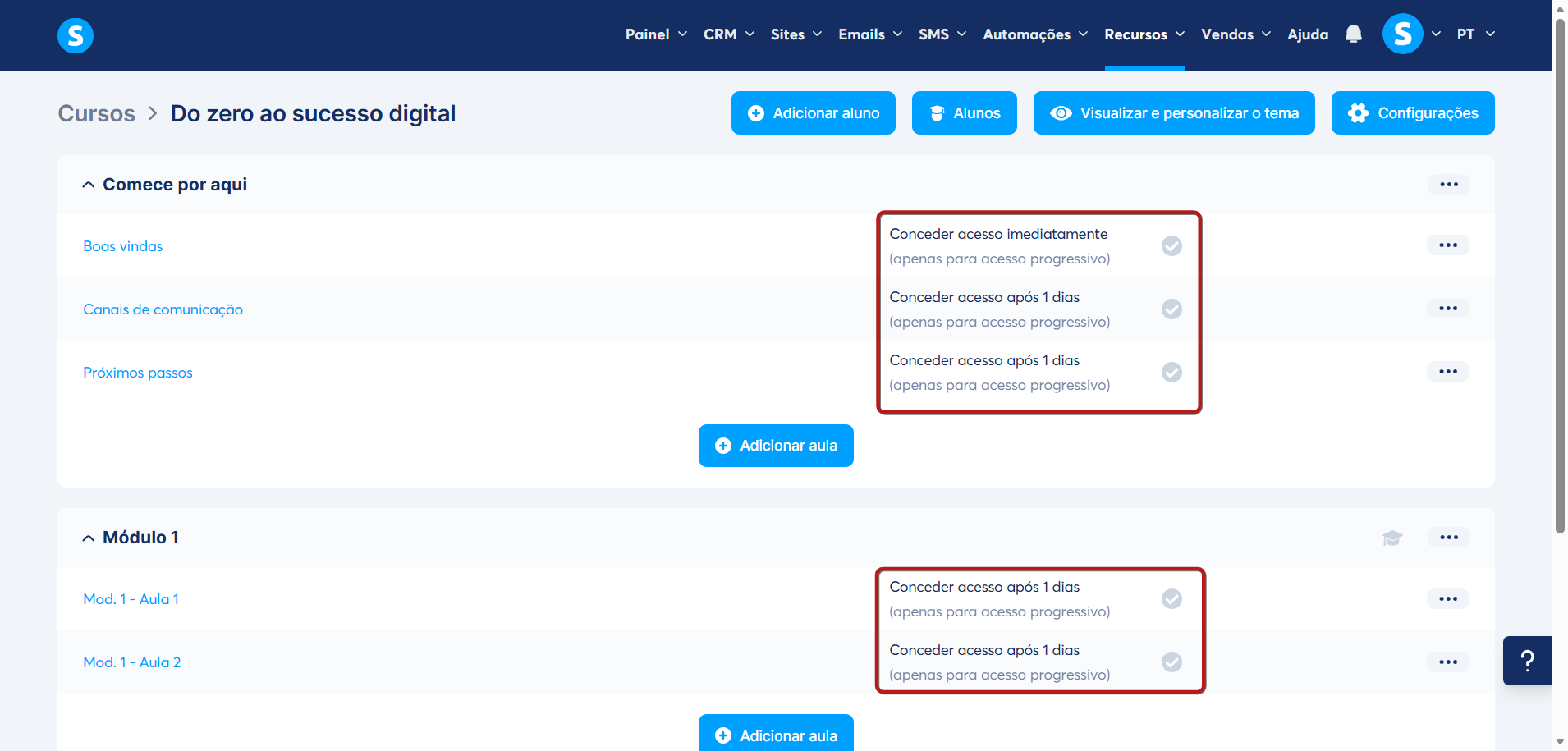Open the CRM dropdown menu
Screen dimensions: 1568x751
pos(729,34)
